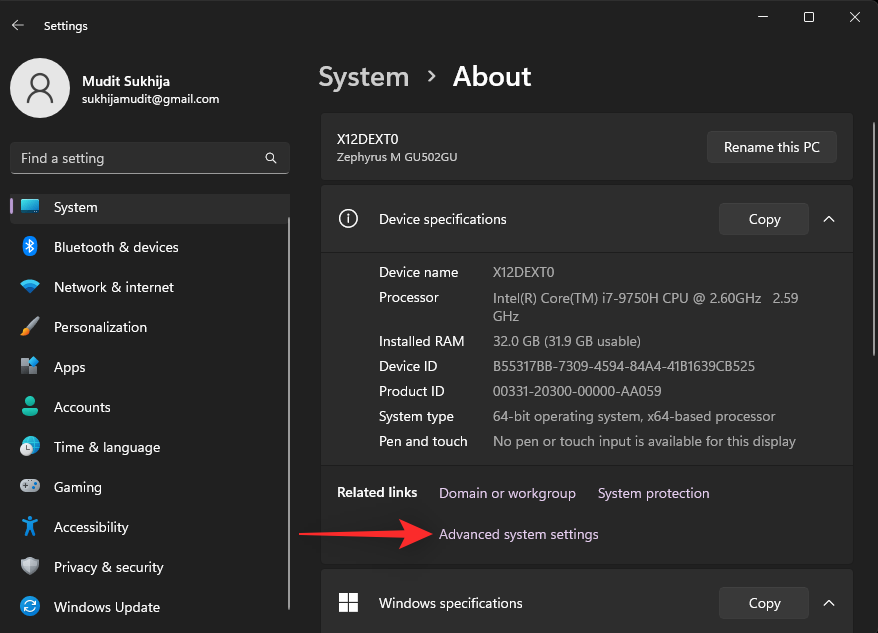Click Rename this PC
This screenshot has width=878, height=633.
tap(771, 146)
